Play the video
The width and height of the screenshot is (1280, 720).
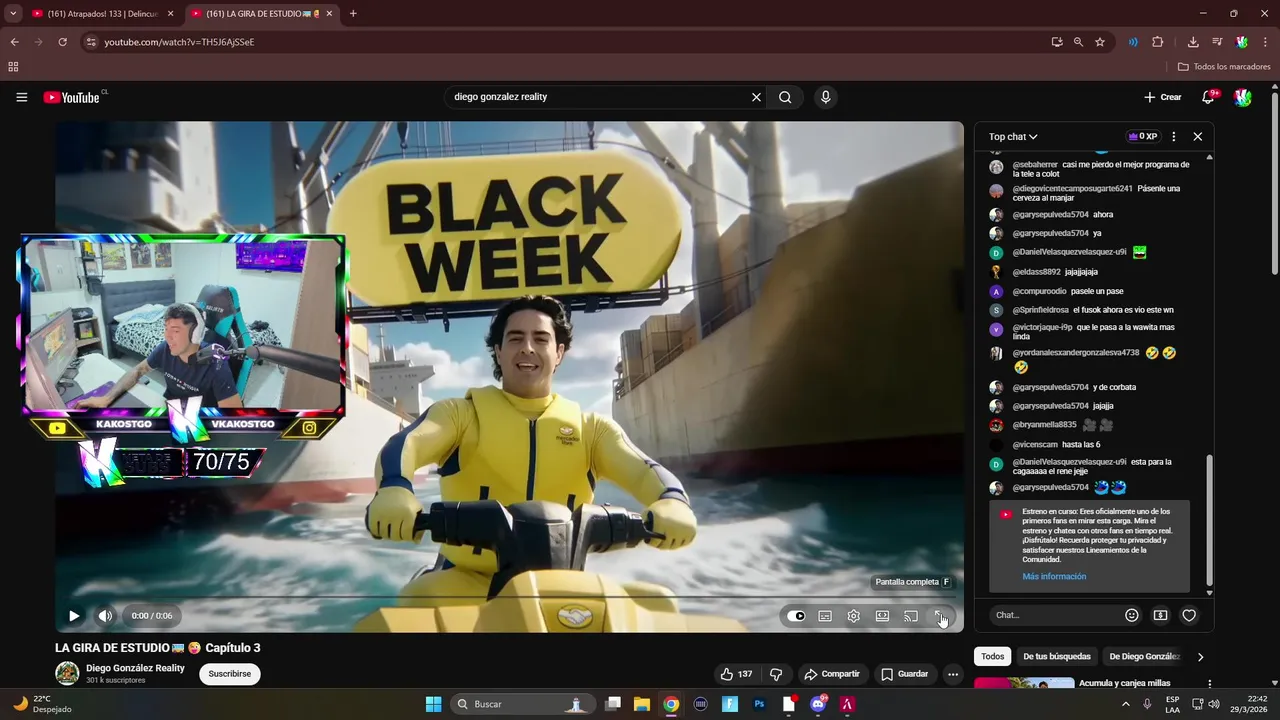coord(74,616)
